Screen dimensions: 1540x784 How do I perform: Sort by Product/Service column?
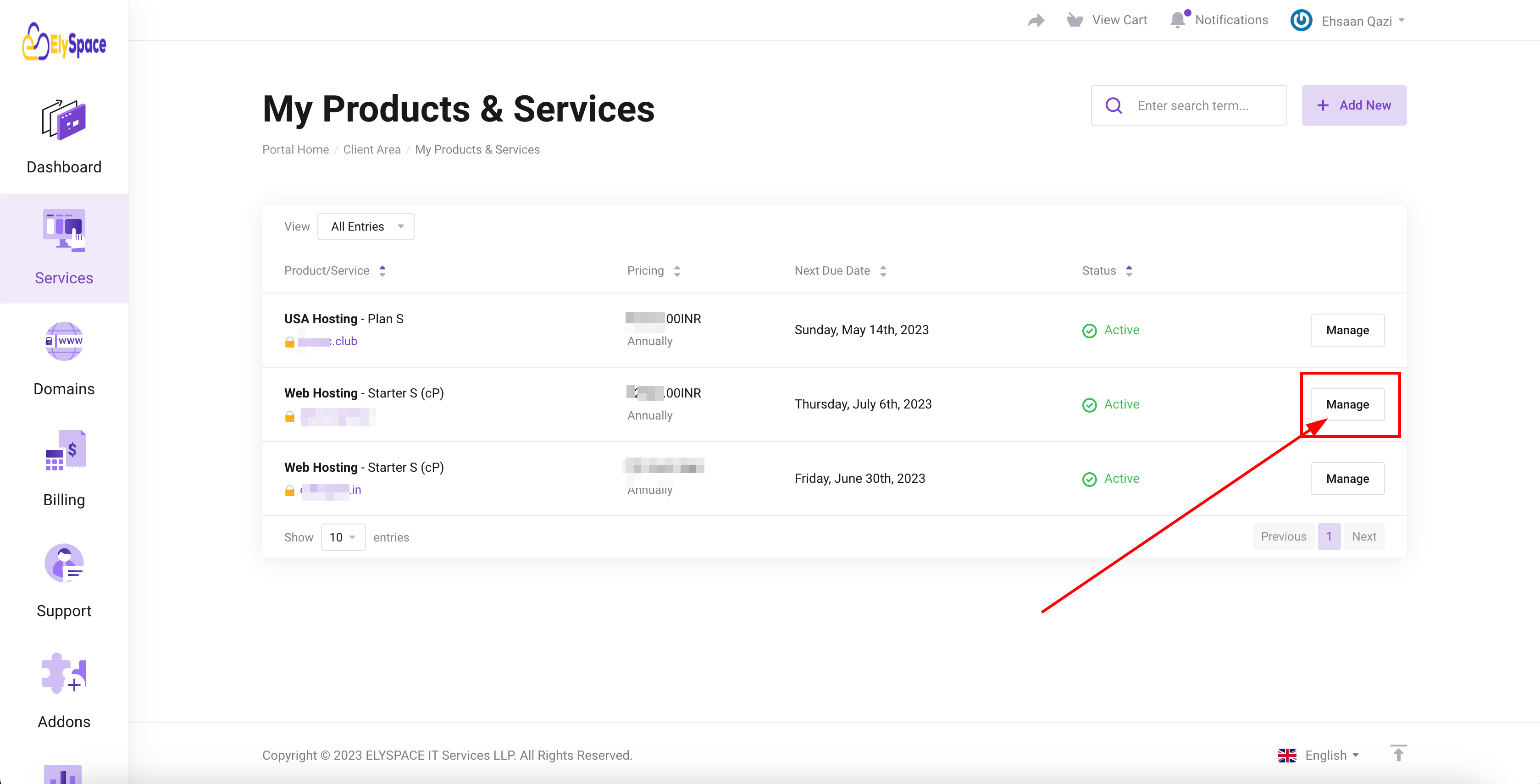pyautogui.click(x=335, y=271)
